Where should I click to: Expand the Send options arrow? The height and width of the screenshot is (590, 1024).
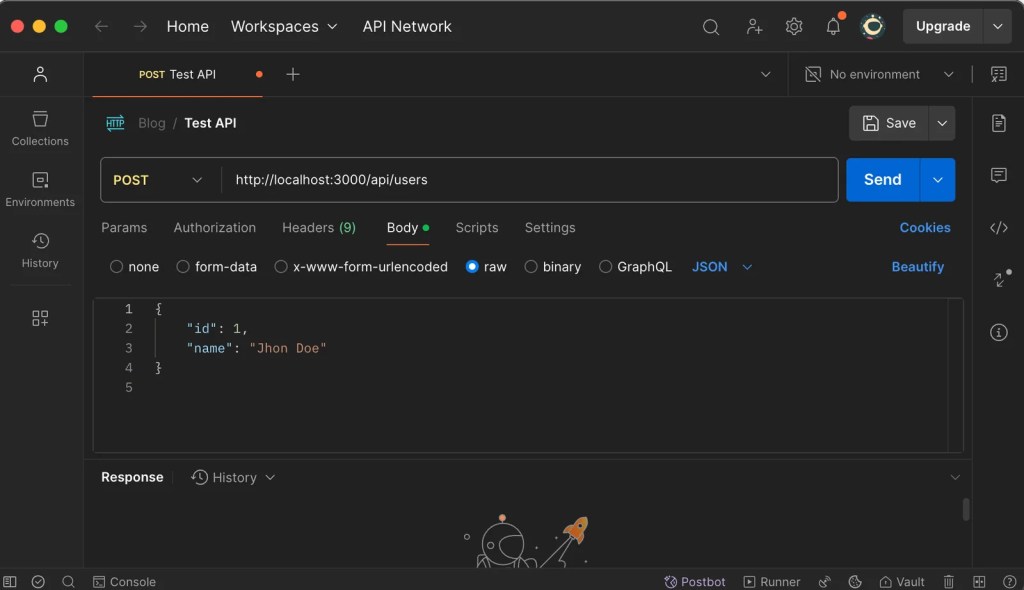[x=937, y=180]
